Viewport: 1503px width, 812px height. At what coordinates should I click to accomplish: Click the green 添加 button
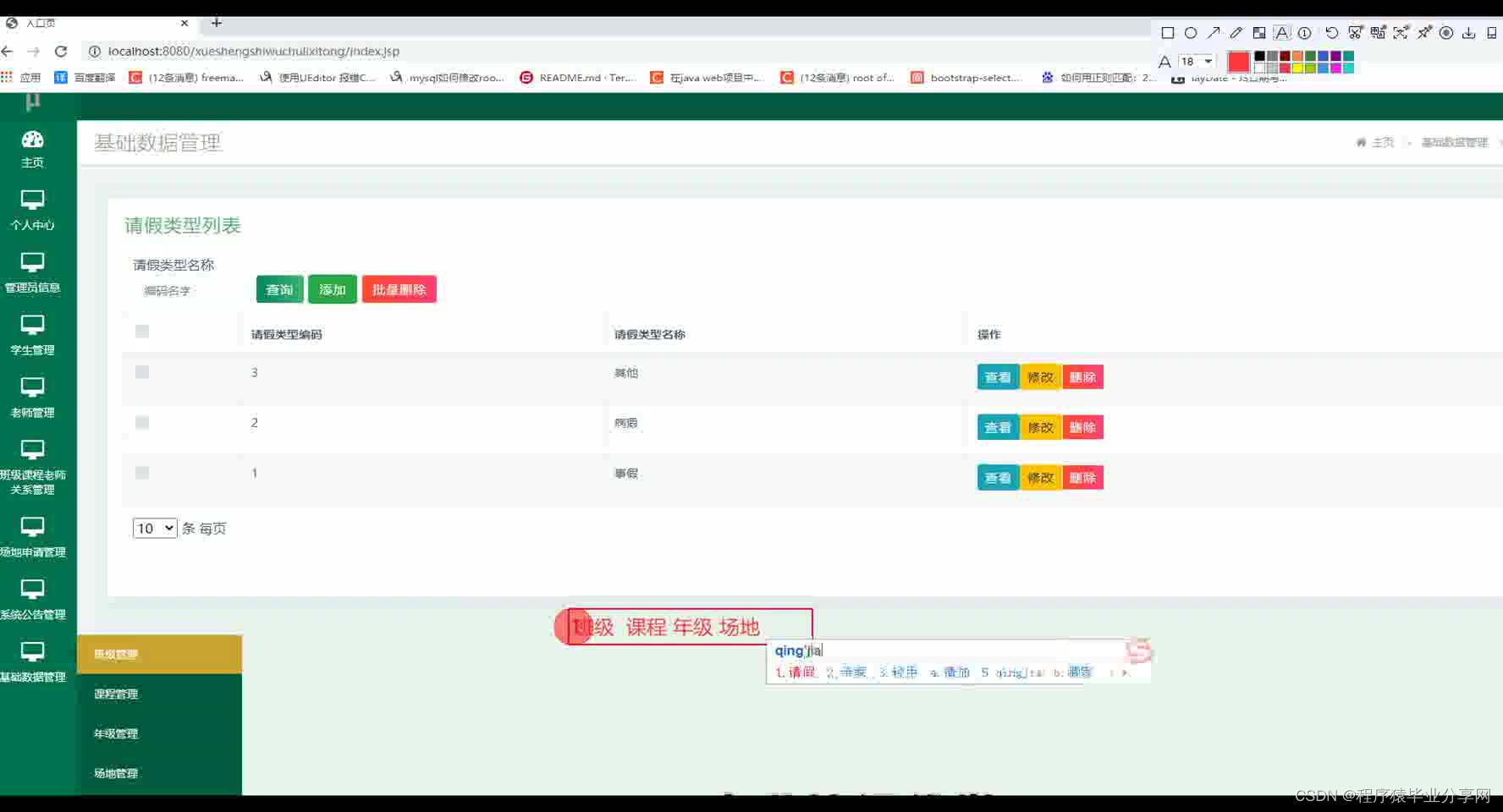point(333,289)
